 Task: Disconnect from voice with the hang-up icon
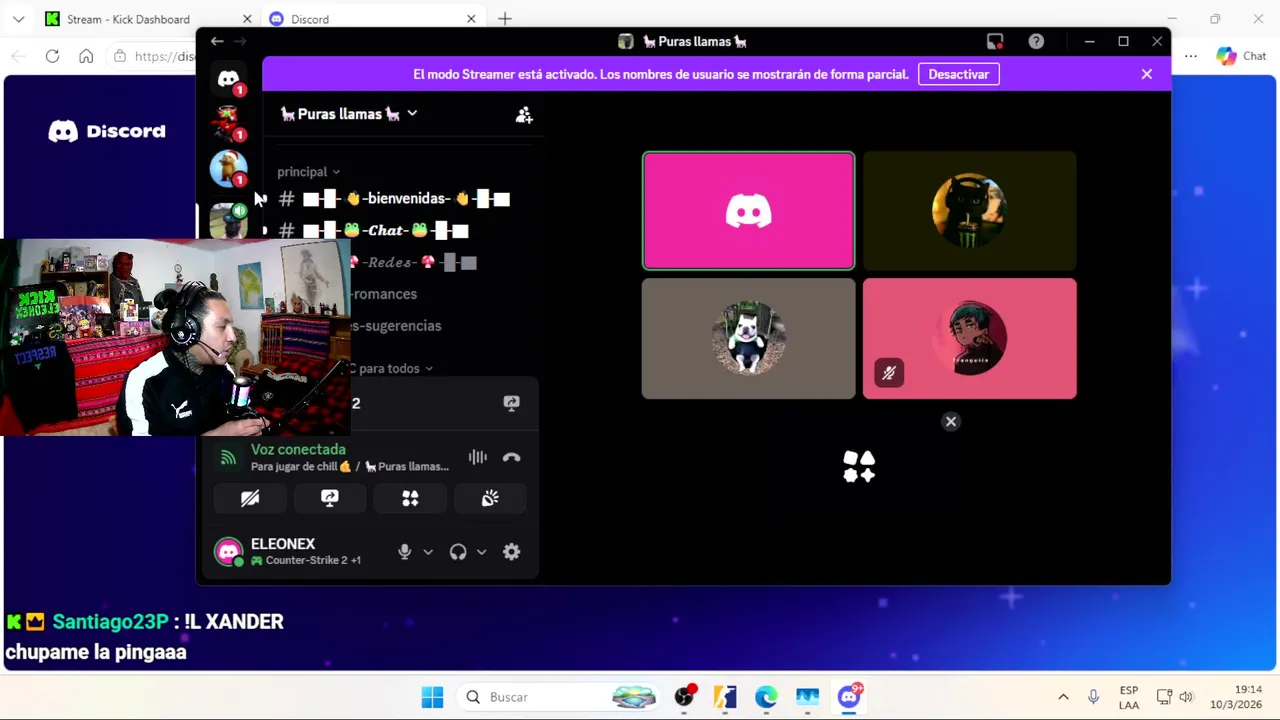511,457
